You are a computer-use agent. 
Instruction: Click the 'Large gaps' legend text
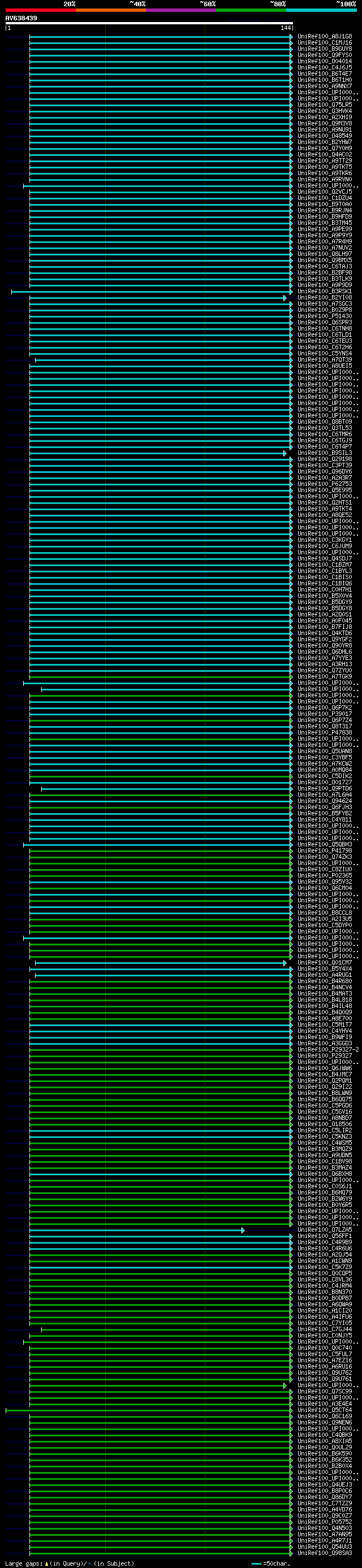[x=24, y=1563]
